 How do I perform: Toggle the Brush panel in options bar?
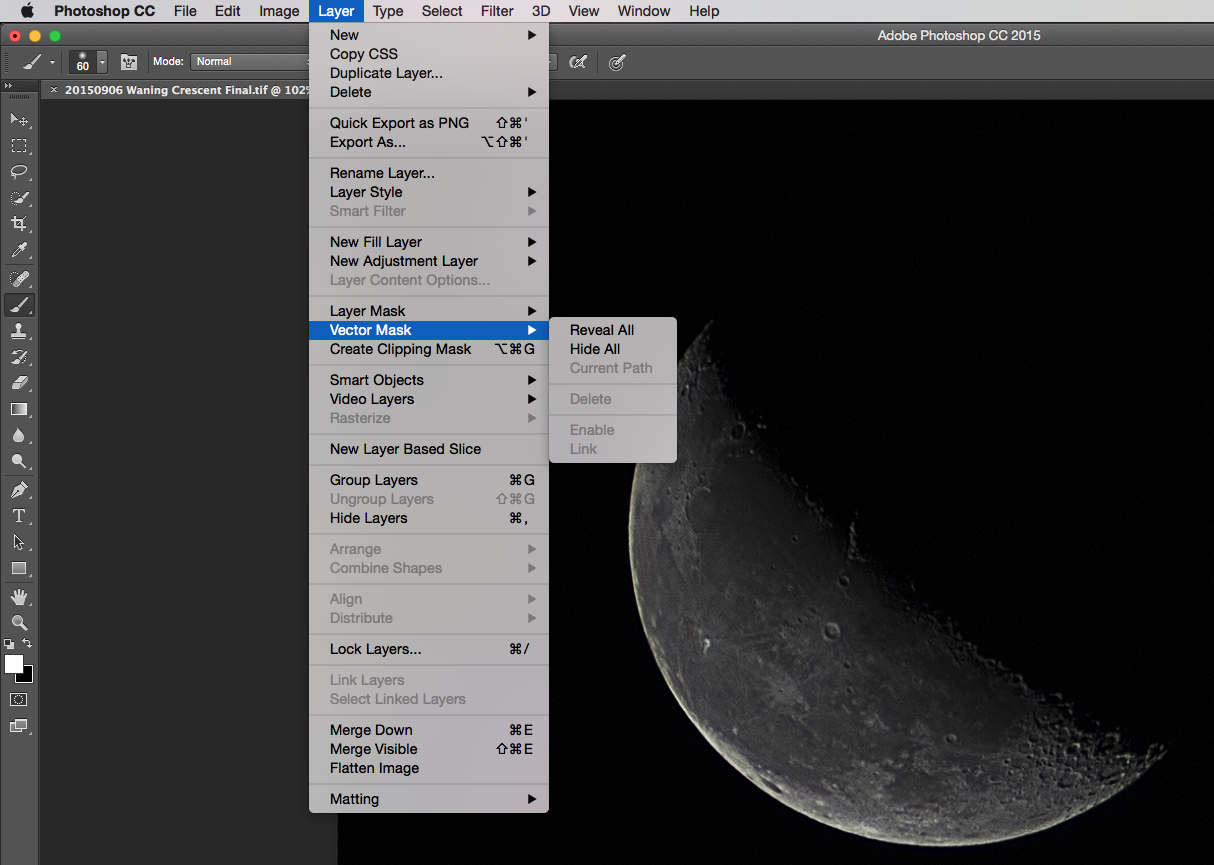click(x=129, y=62)
